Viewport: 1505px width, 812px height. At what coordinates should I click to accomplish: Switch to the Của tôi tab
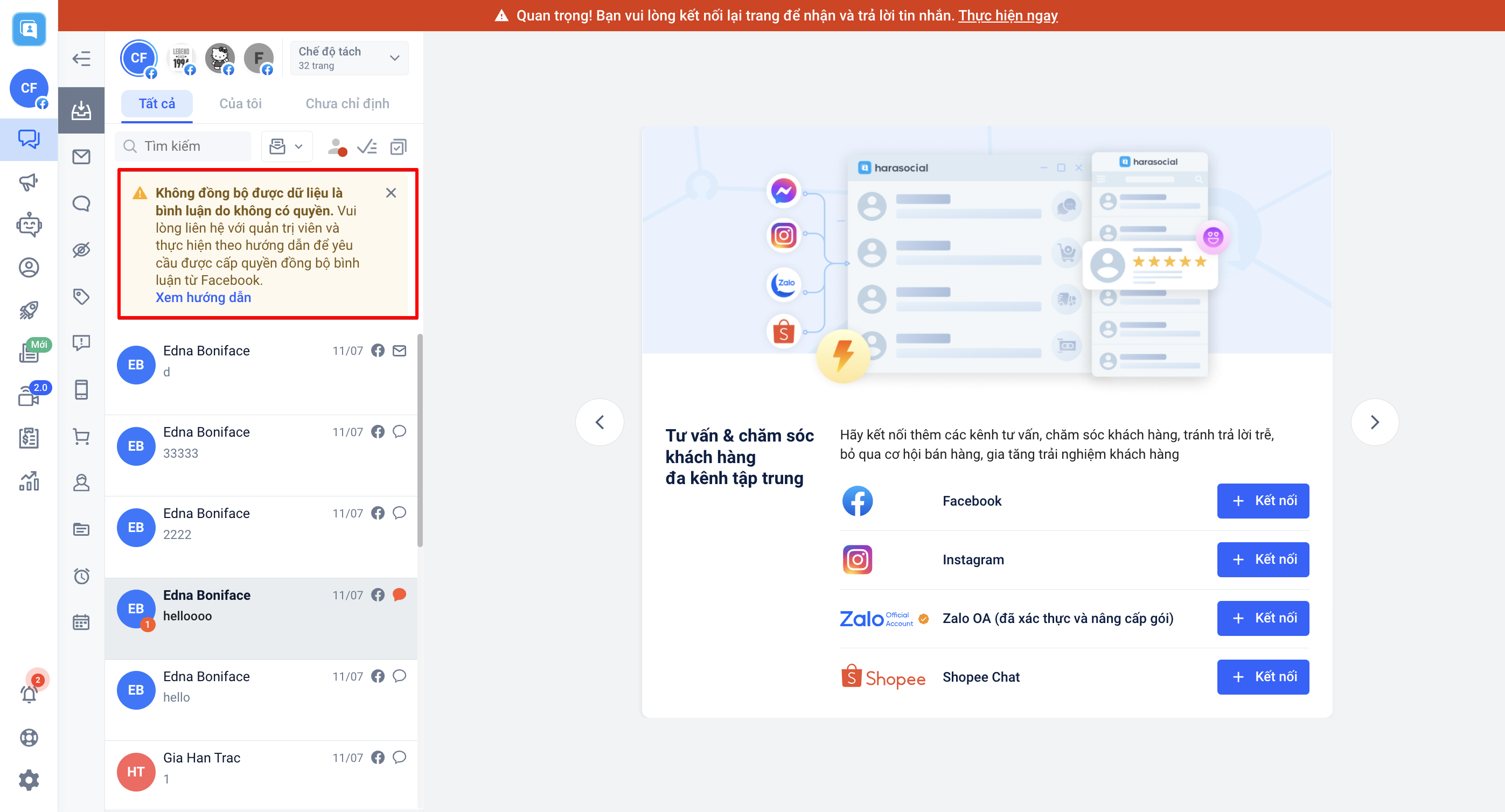(x=240, y=104)
